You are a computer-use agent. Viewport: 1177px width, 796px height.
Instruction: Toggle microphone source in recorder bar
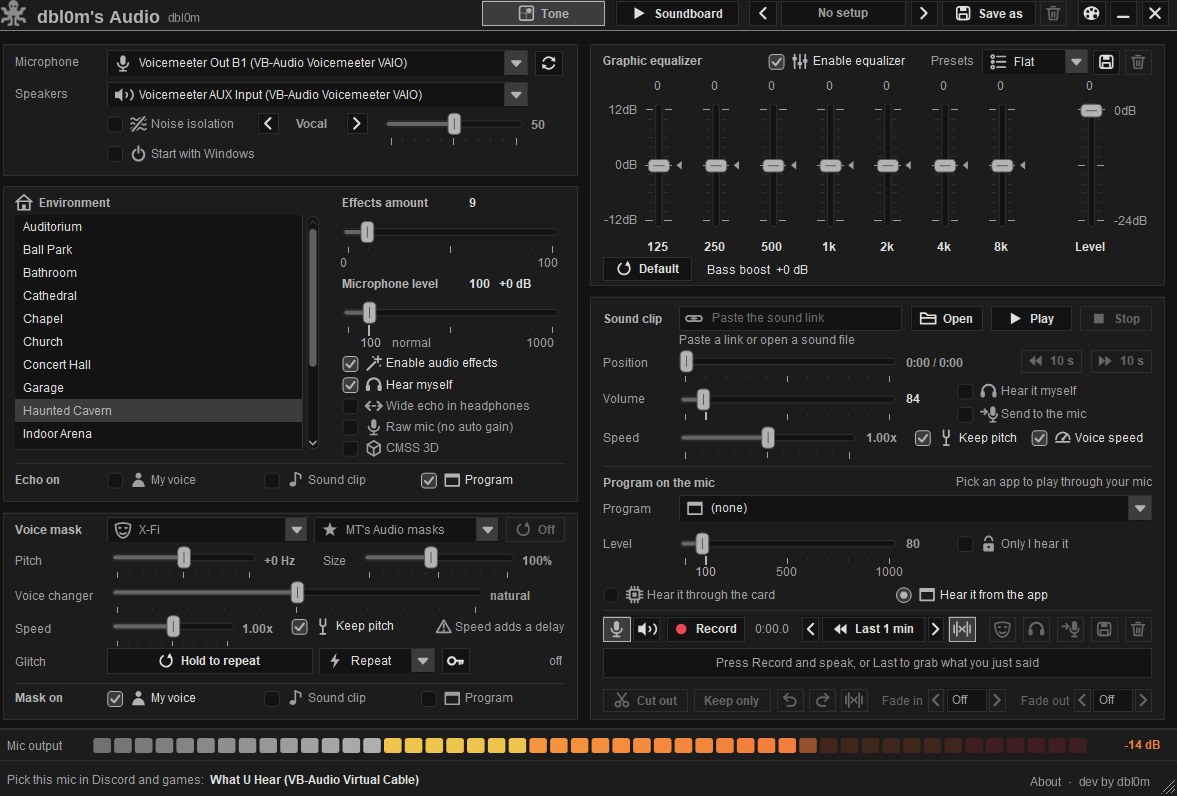click(616, 629)
